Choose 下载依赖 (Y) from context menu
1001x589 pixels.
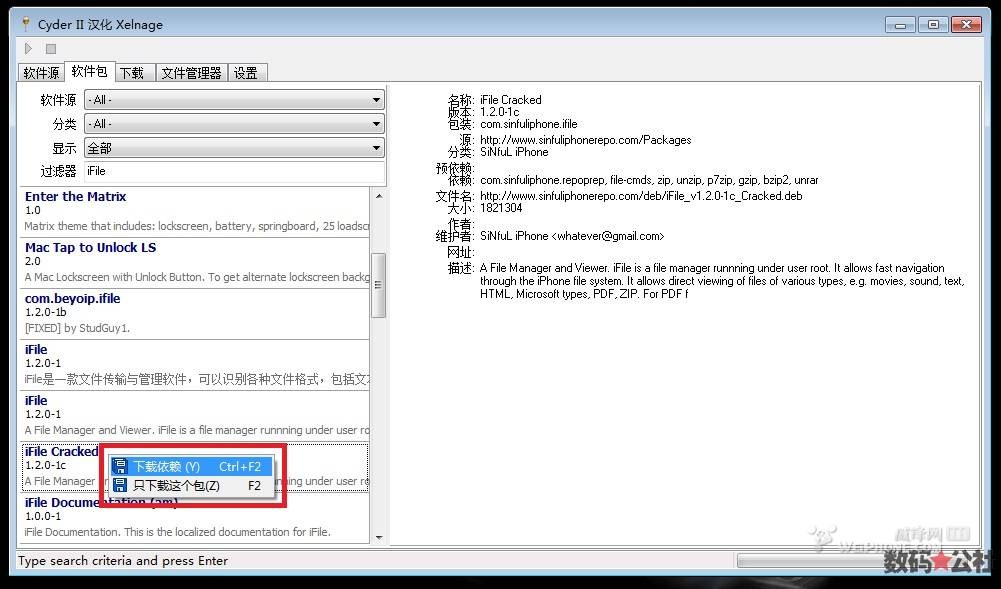click(192, 466)
